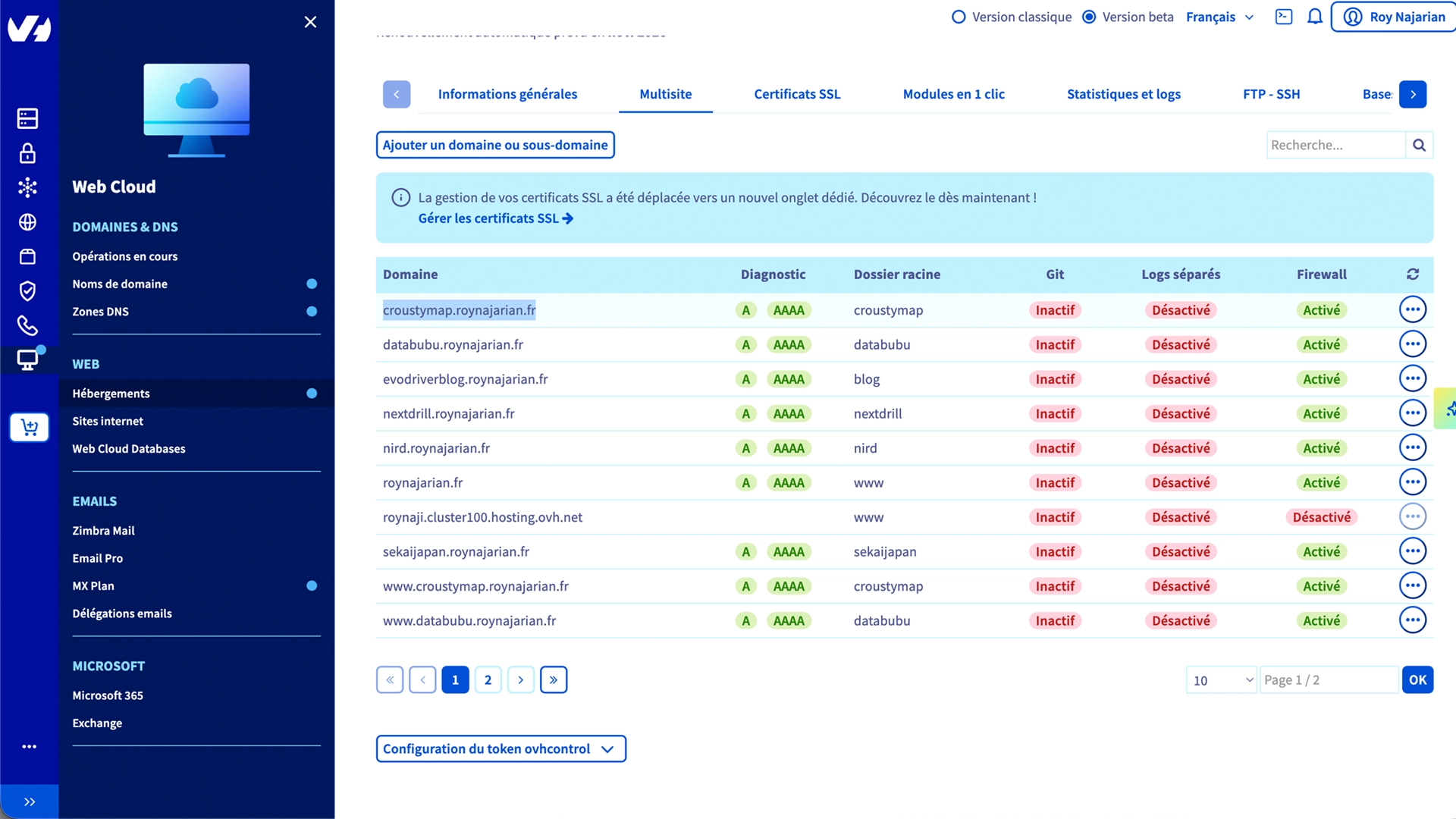Open Web Cloud Databases in the sidebar

click(129, 448)
